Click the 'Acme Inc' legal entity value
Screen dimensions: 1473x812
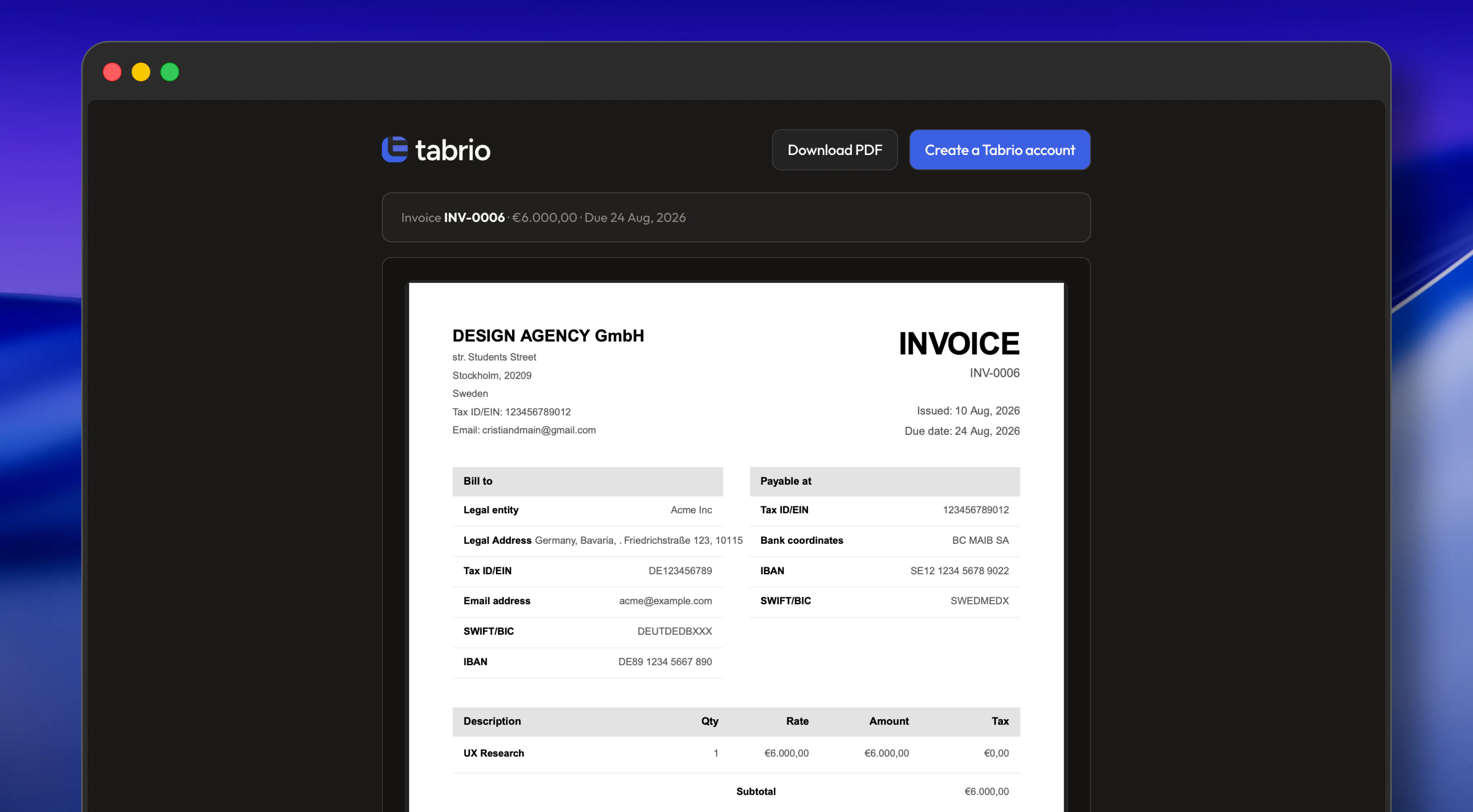point(691,510)
